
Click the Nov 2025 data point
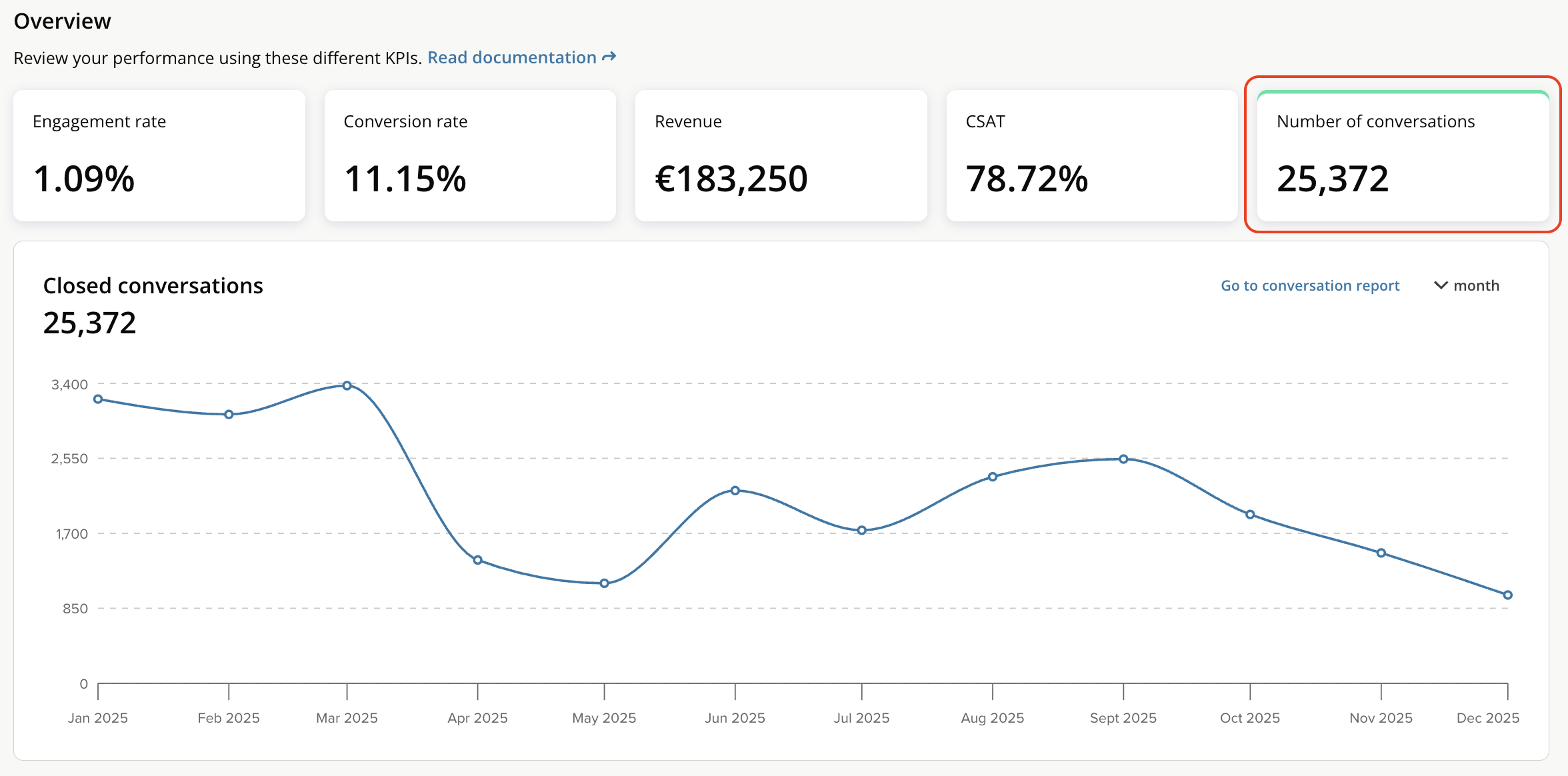pyautogui.click(x=1381, y=553)
